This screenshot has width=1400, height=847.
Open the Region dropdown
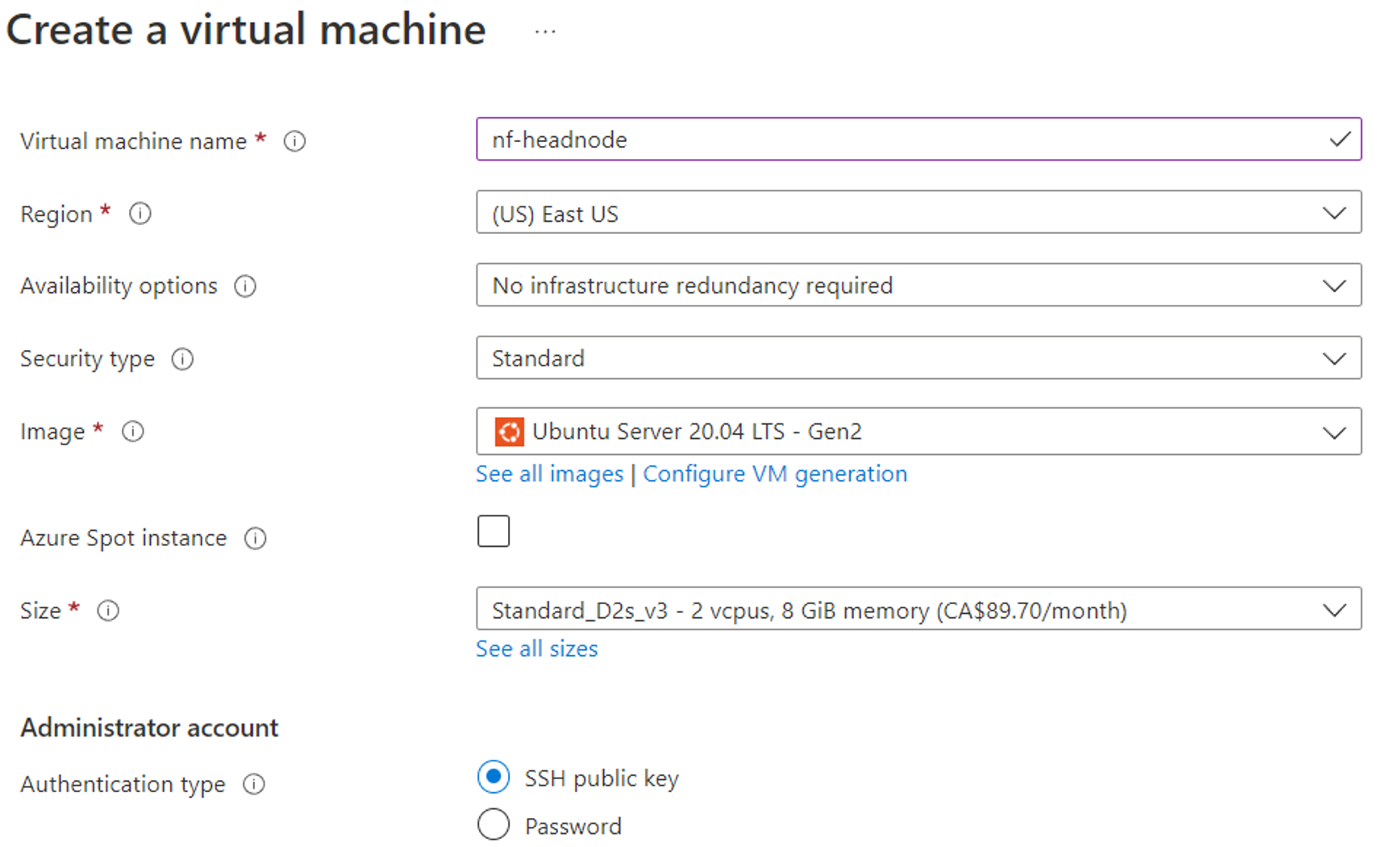pyautogui.click(x=918, y=213)
